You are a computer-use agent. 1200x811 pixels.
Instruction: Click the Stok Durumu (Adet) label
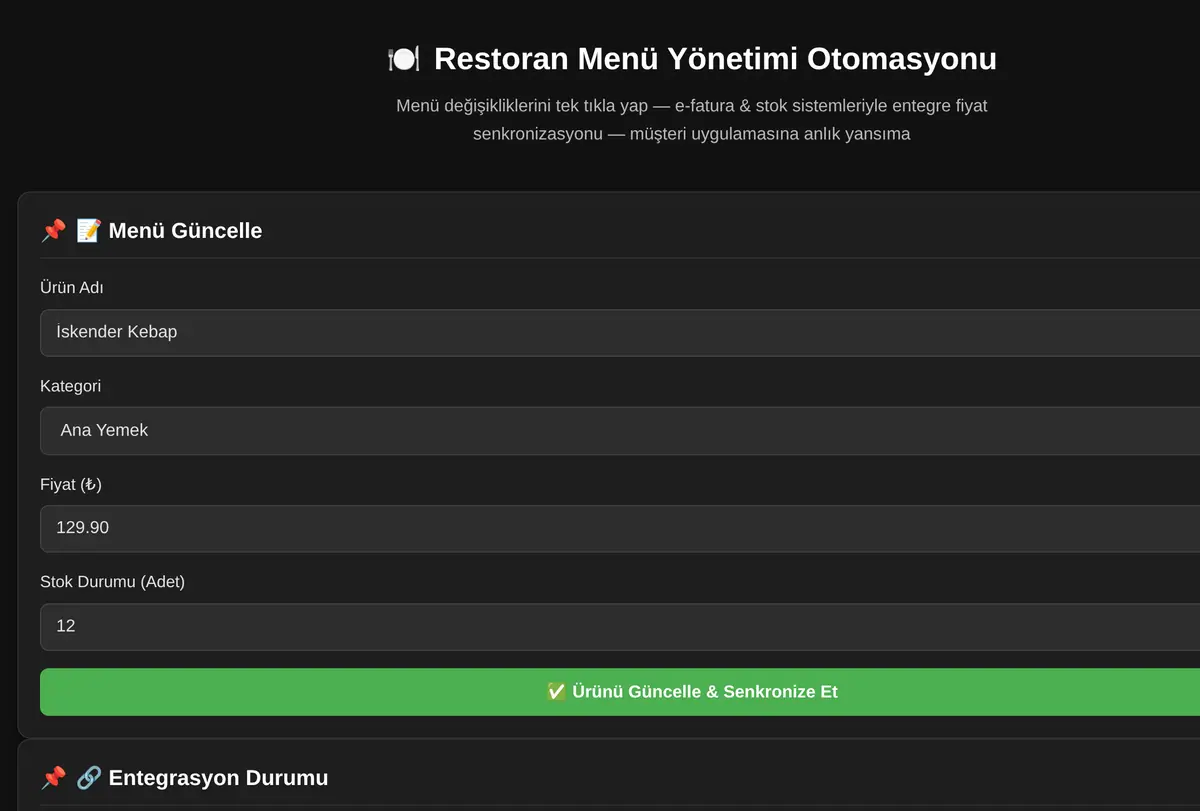point(112,582)
